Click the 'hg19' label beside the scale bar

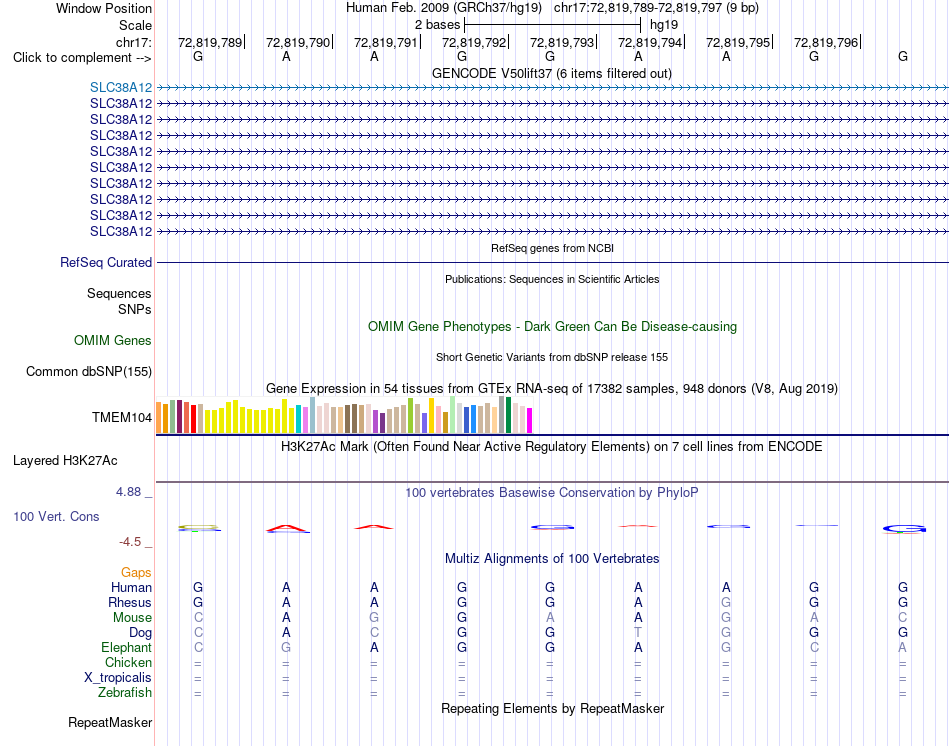point(664,25)
